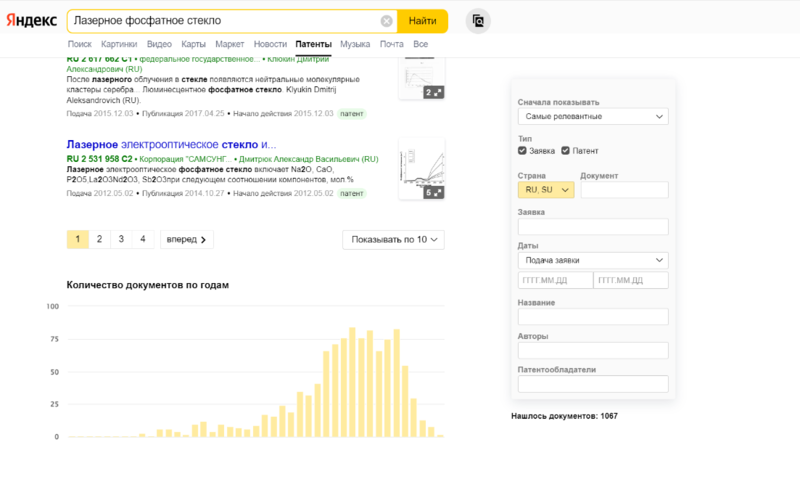
Task: Switch to the Картинки tab
Action: pyautogui.click(x=119, y=44)
